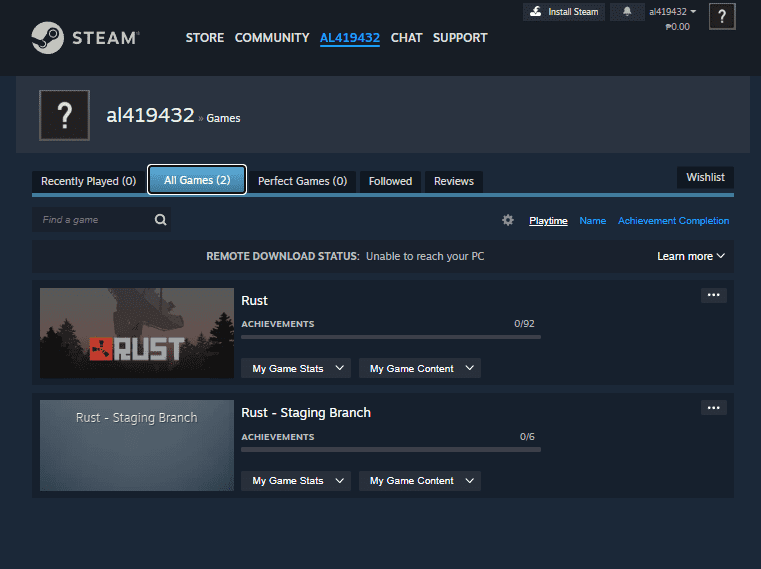The image size is (761, 569).
Task: Open the Rust - Staging Branch cover image
Action: pyautogui.click(x=137, y=445)
